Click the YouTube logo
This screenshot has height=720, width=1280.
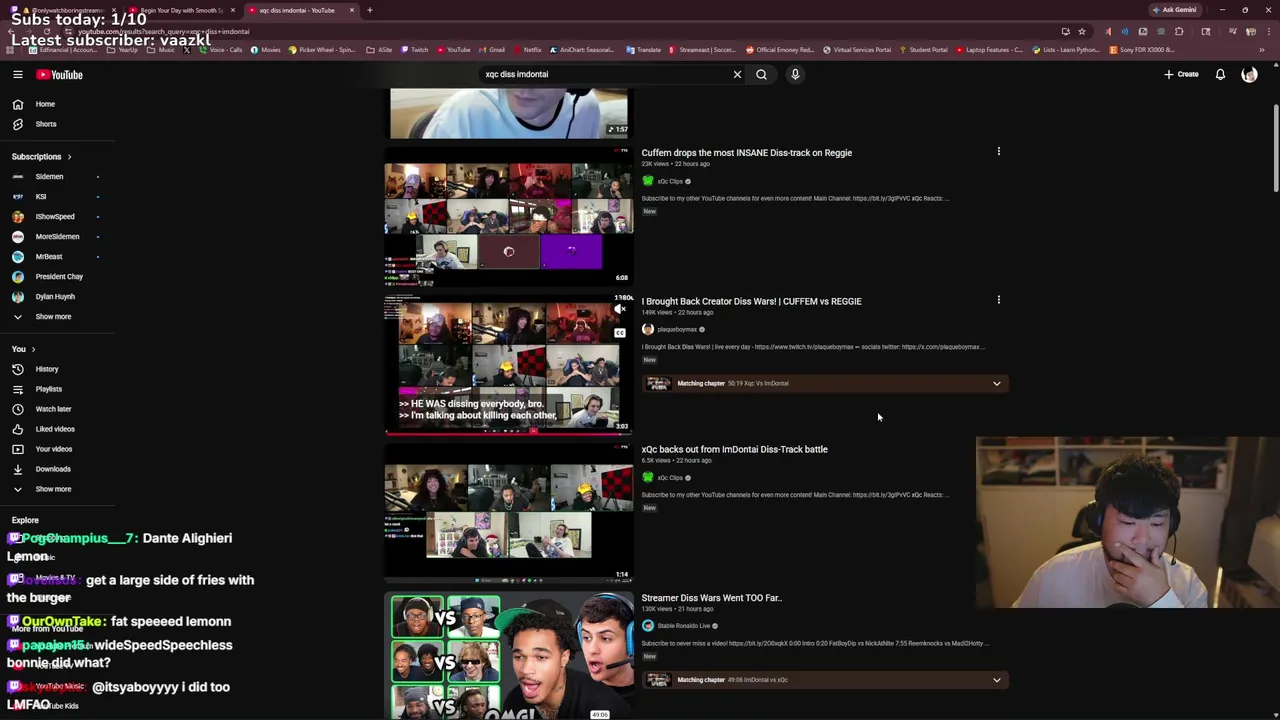(60, 74)
